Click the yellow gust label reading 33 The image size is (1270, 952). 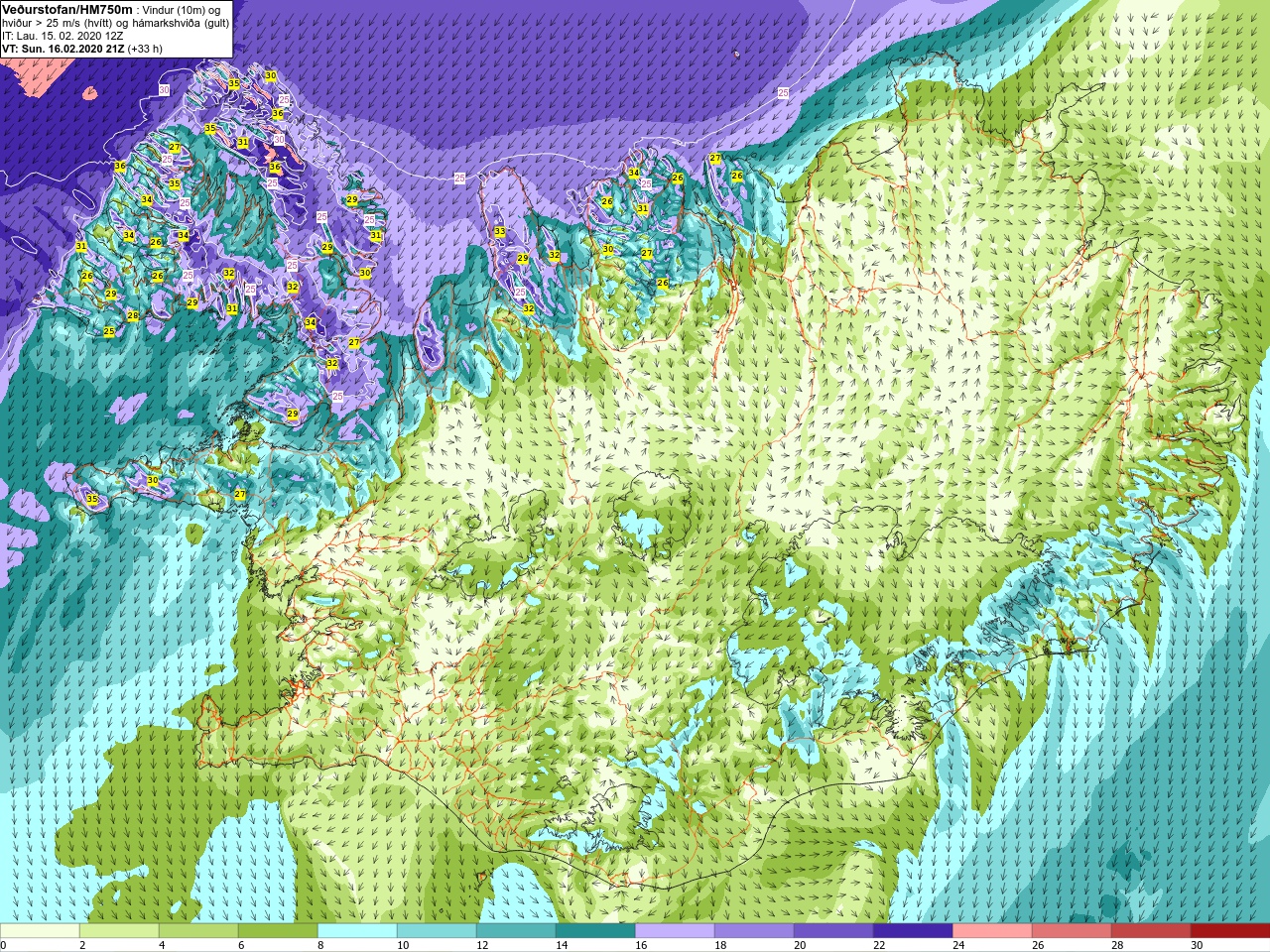point(500,232)
